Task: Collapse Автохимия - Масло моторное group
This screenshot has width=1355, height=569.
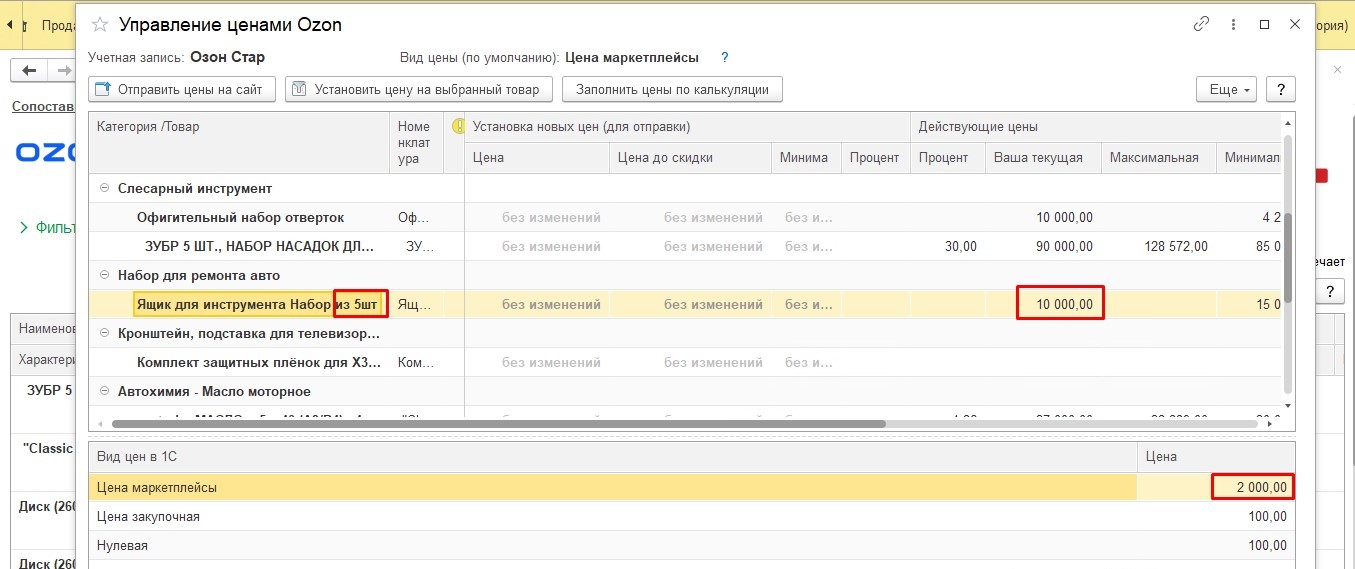Action: (104, 391)
